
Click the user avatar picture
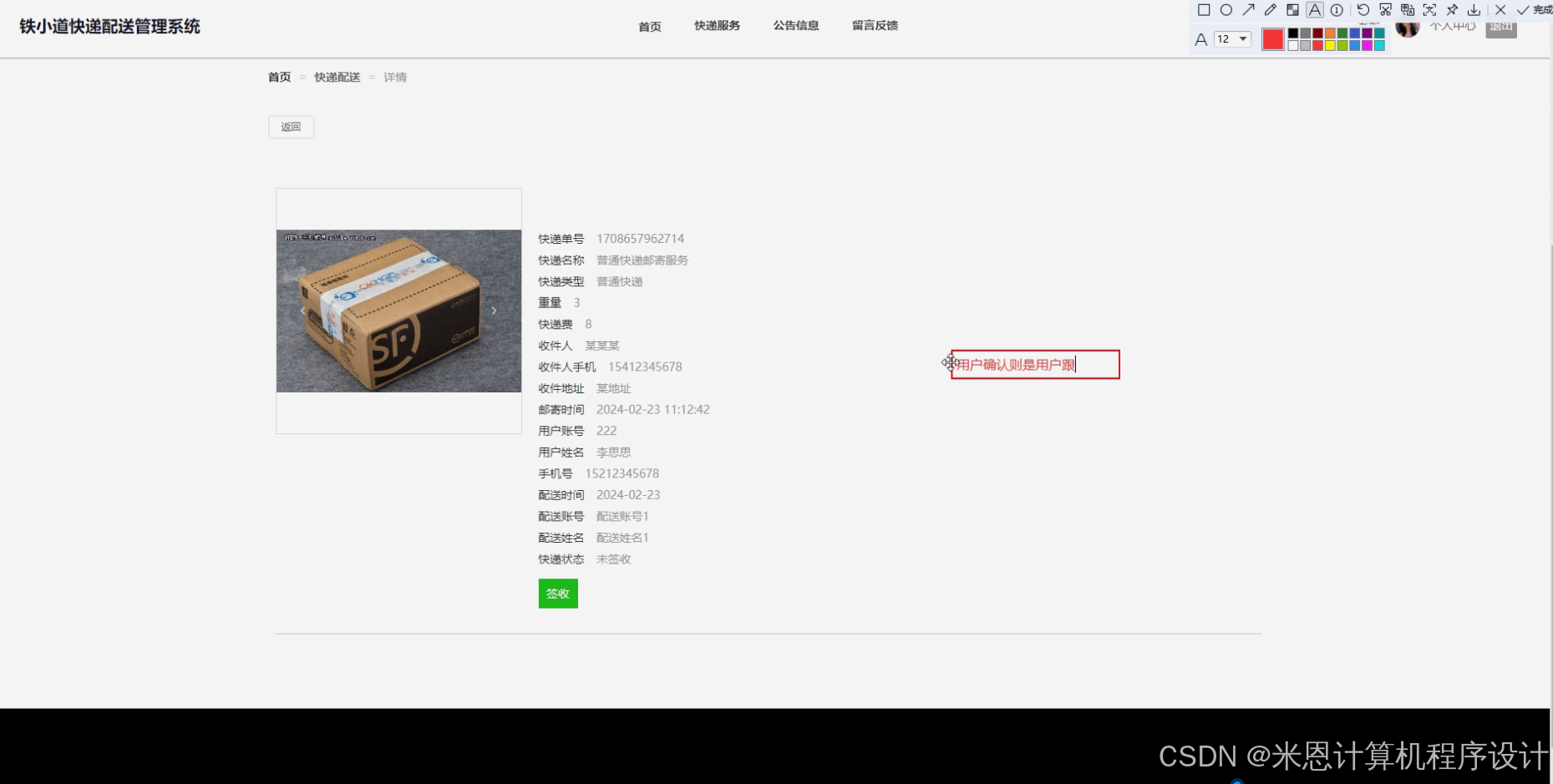click(x=1408, y=28)
